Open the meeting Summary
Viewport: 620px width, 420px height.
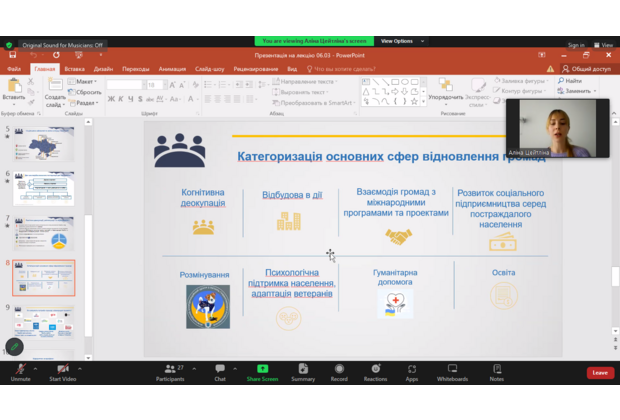tap(303, 370)
